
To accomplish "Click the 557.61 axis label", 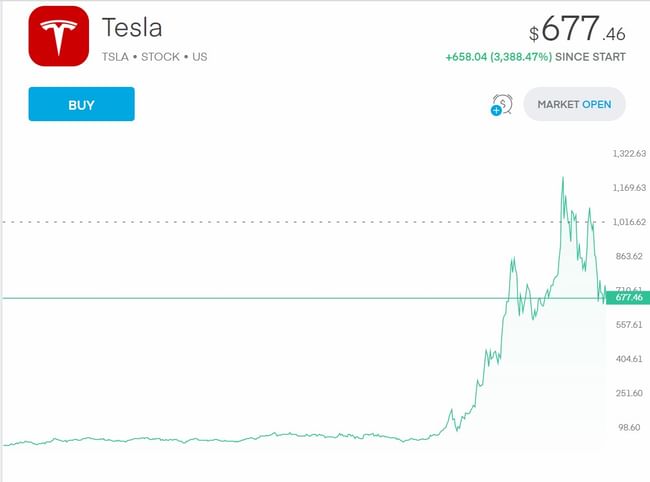I will tap(628, 325).
